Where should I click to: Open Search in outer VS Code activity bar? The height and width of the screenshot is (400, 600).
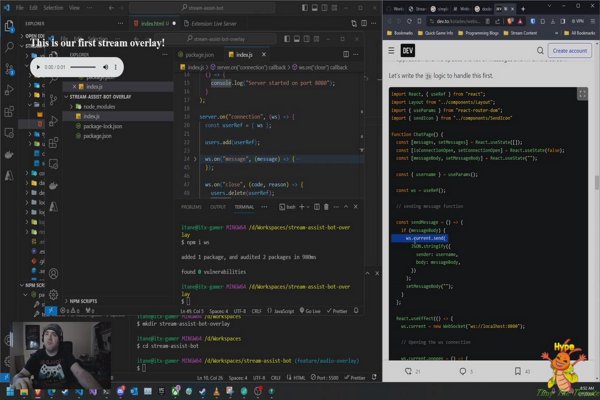[9, 47]
